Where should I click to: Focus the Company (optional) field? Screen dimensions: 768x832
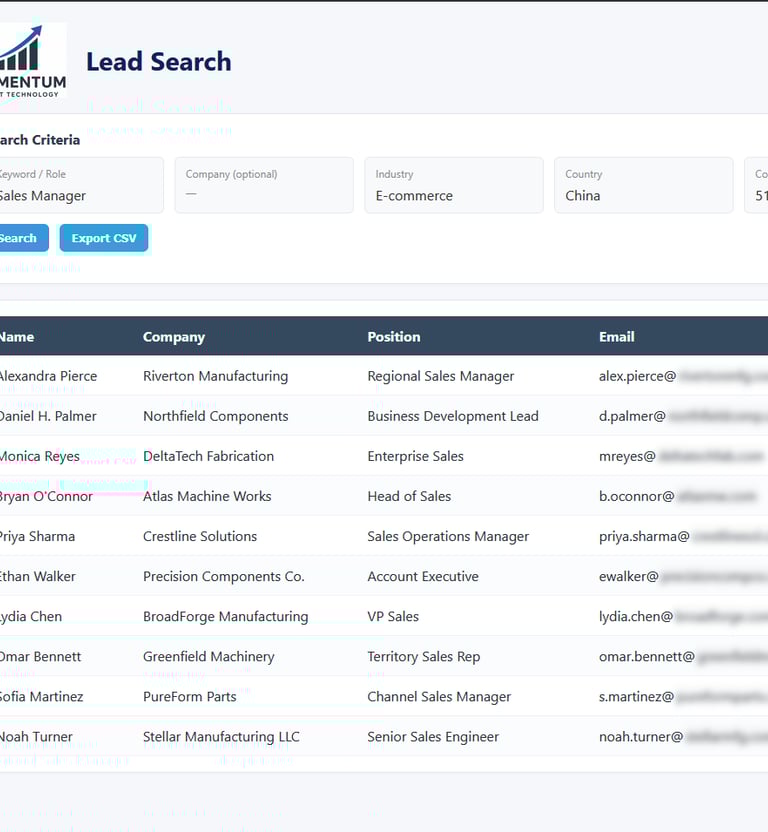pyautogui.click(x=264, y=185)
